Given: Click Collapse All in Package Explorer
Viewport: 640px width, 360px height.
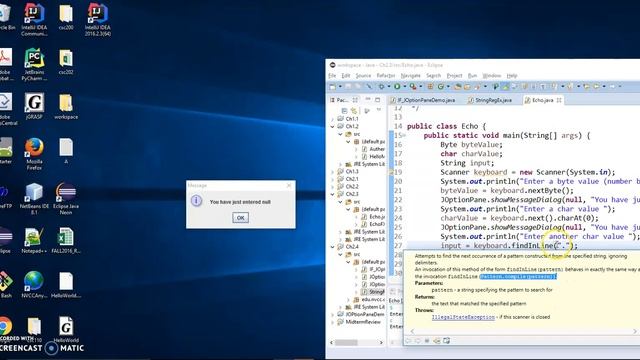Looking at the screenshot, I should click(344, 111).
